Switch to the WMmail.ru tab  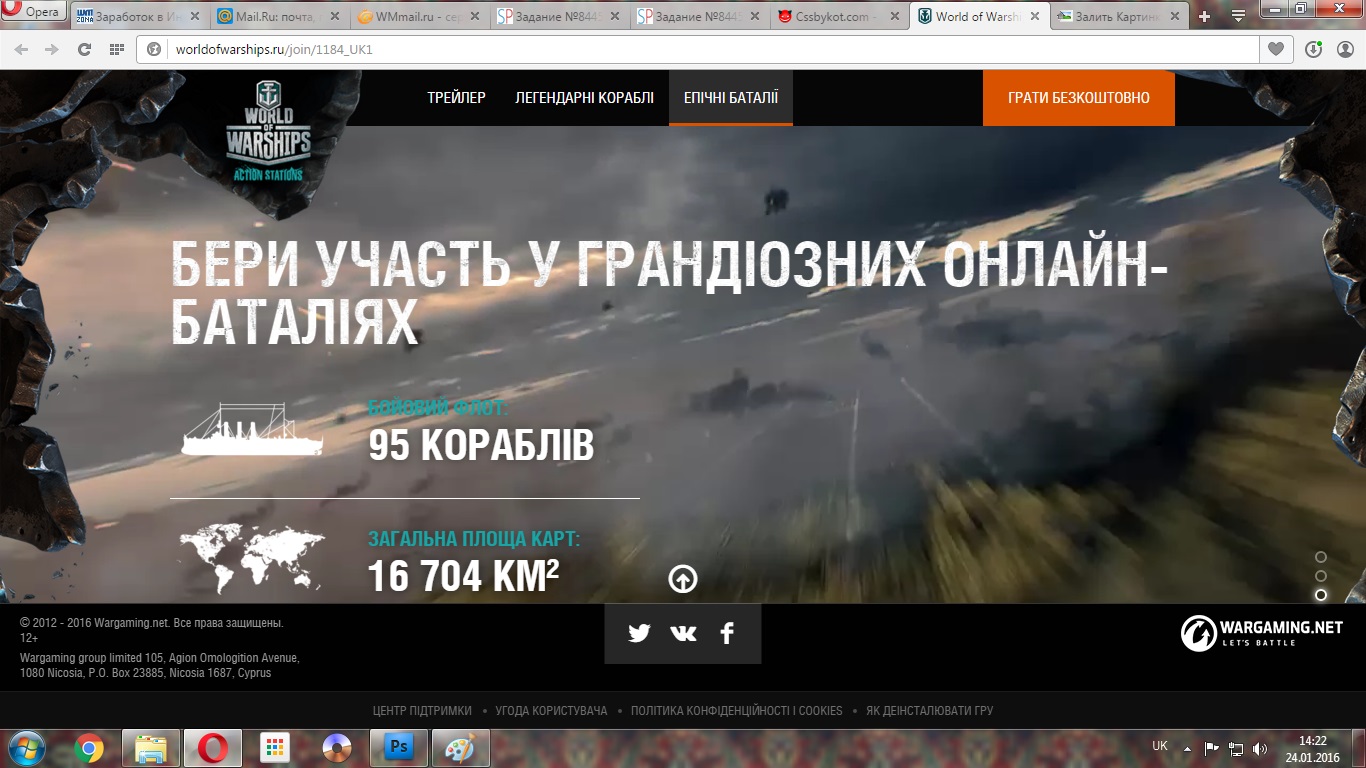coord(420,17)
